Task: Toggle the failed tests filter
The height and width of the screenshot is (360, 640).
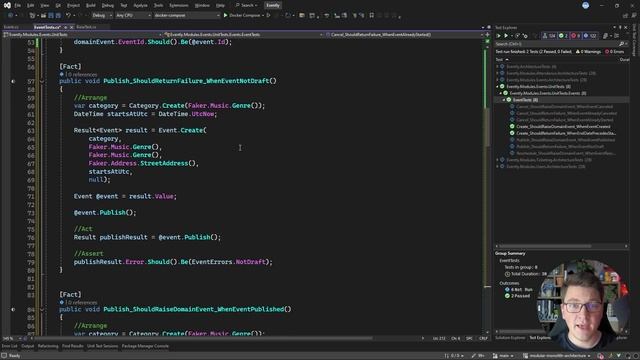Action: point(576,36)
